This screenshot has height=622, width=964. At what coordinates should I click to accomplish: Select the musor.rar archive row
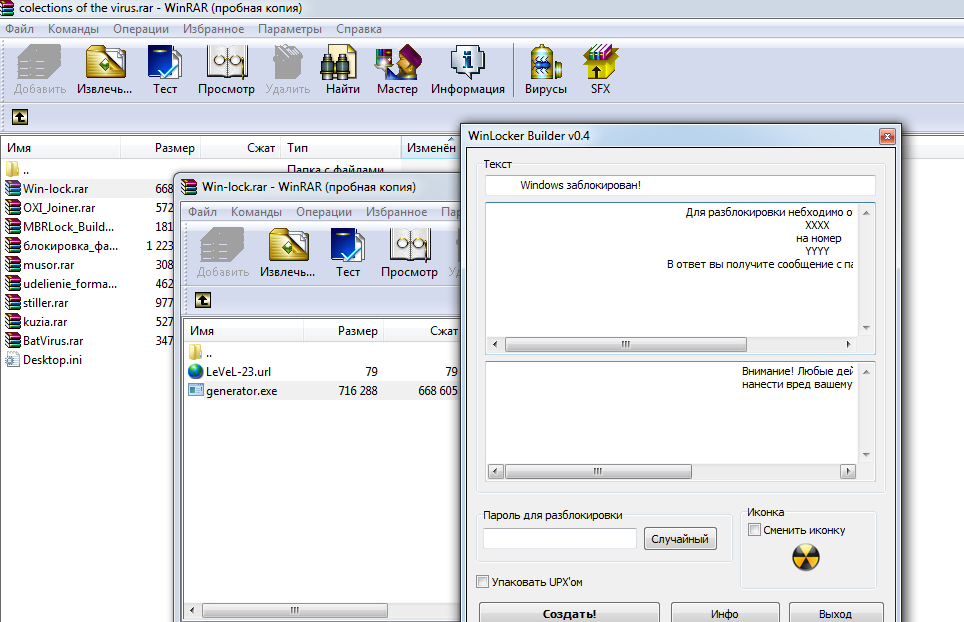pos(88,265)
